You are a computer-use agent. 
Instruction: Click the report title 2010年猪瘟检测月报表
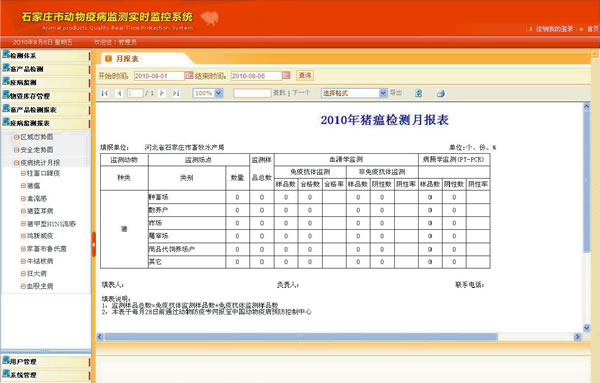tap(384, 120)
